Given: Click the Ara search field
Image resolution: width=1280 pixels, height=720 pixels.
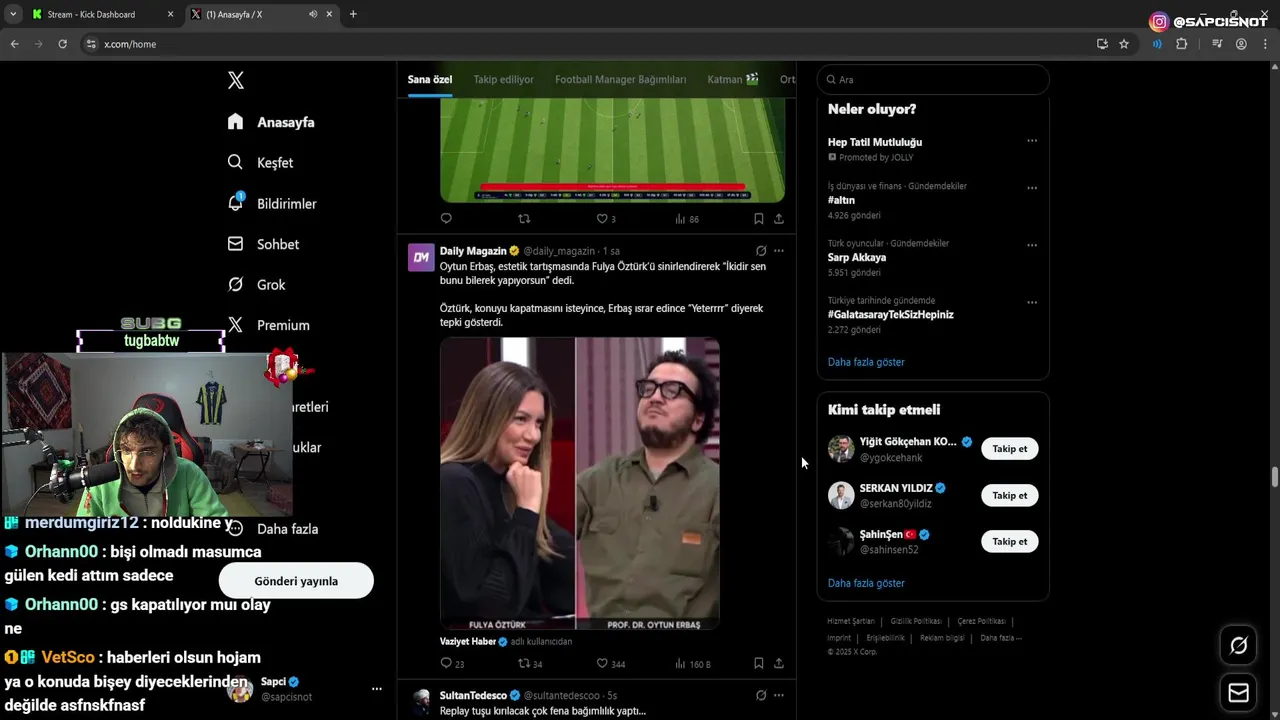Looking at the screenshot, I should (933, 79).
